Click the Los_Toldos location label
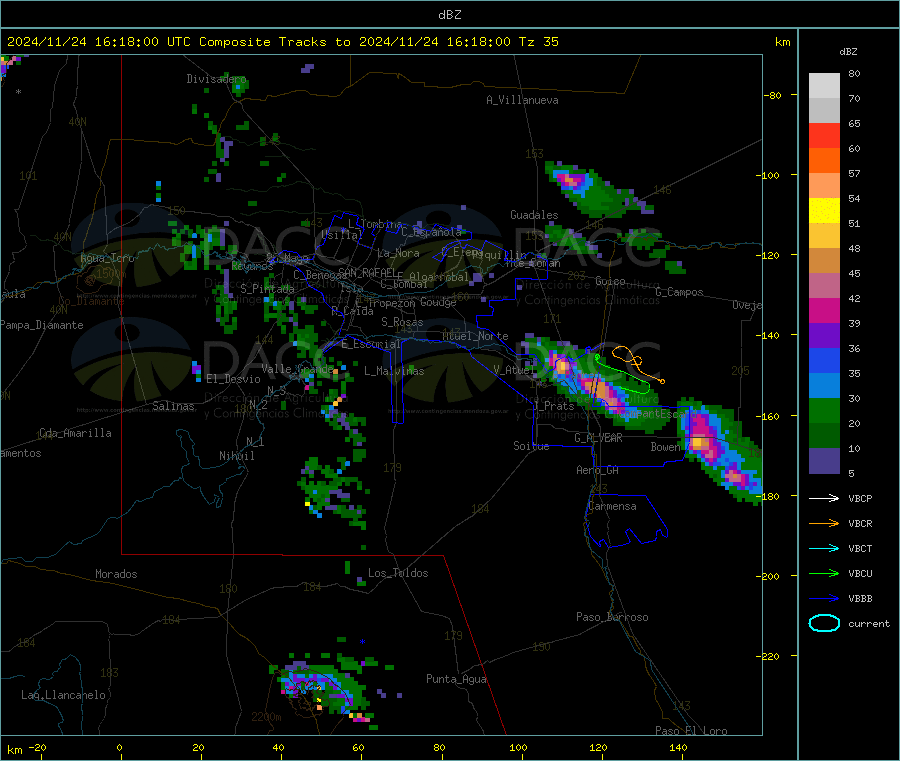 coord(398,573)
